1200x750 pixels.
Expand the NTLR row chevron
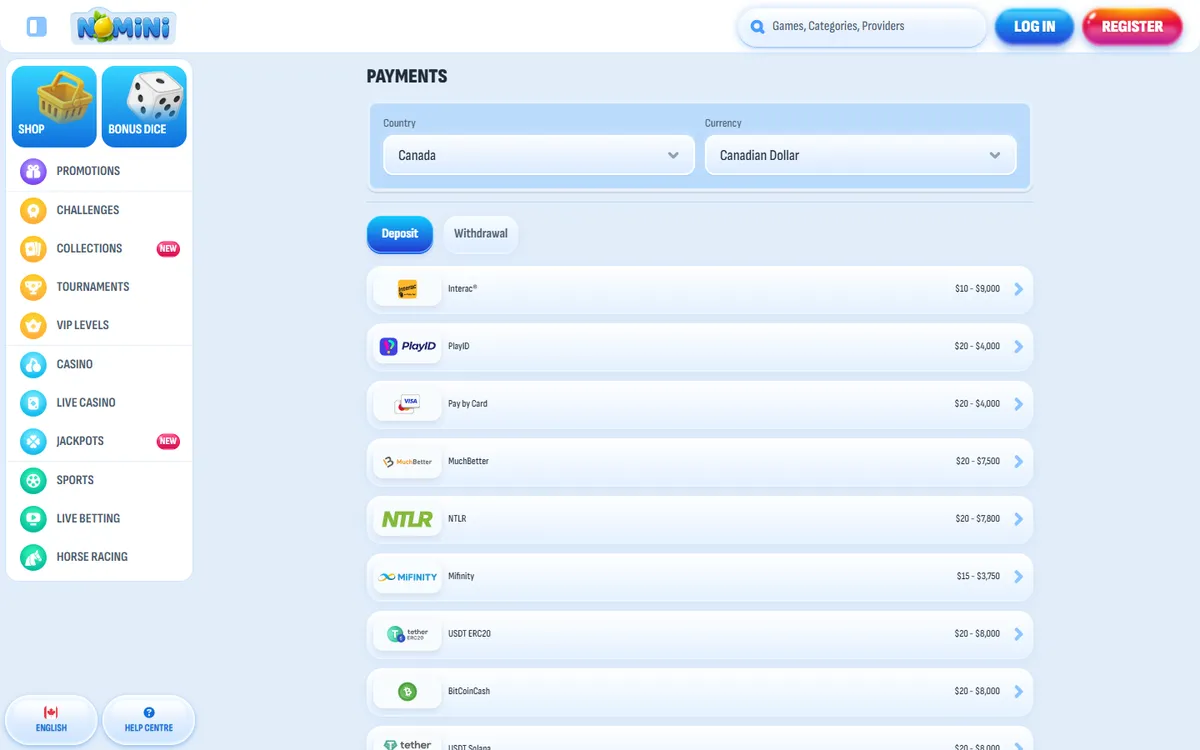pos(1019,519)
